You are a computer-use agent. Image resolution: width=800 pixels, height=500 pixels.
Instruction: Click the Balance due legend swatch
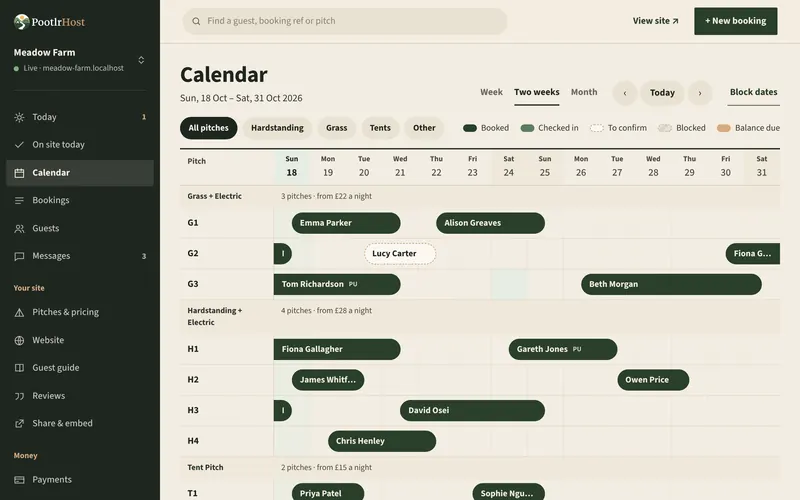pos(723,128)
